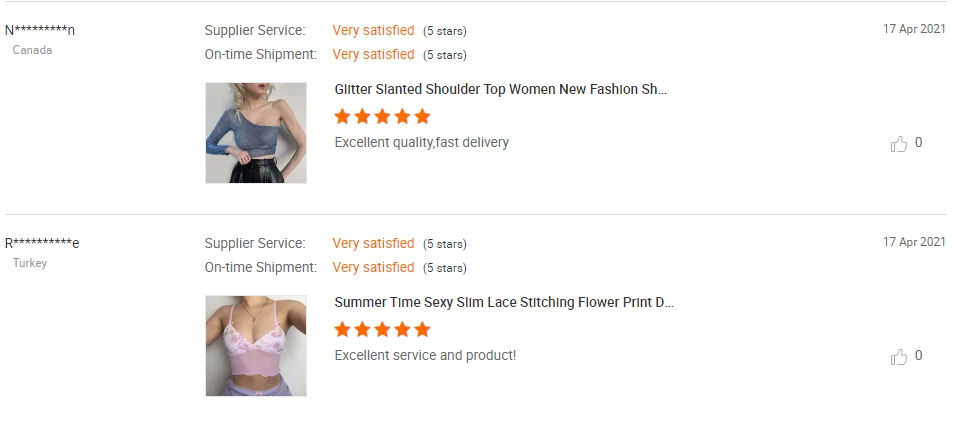Open 'Summer Time Sexy Slim Lace' product link
The height and width of the screenshot is (427, 954).
tap(504, 302)
